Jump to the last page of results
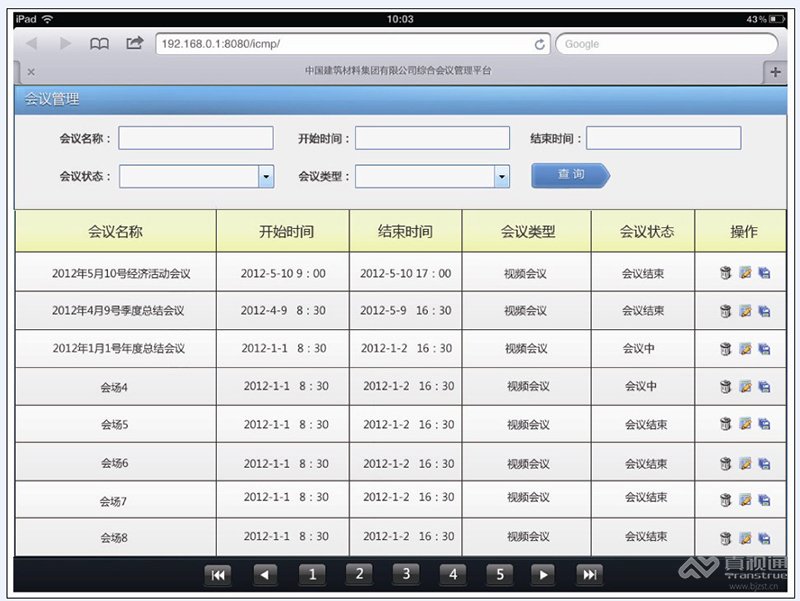 [590, 574]
